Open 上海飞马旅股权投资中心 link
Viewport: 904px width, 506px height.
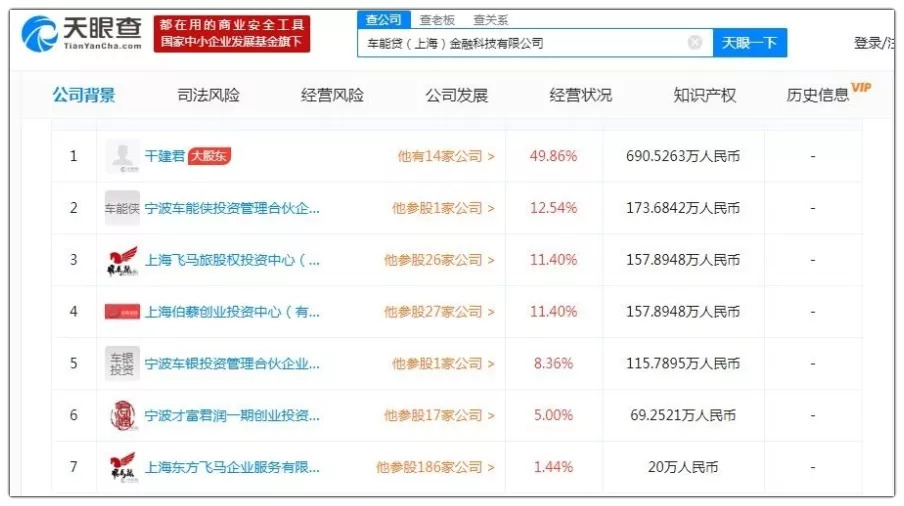pyautogui.click(x=232, y=260)
